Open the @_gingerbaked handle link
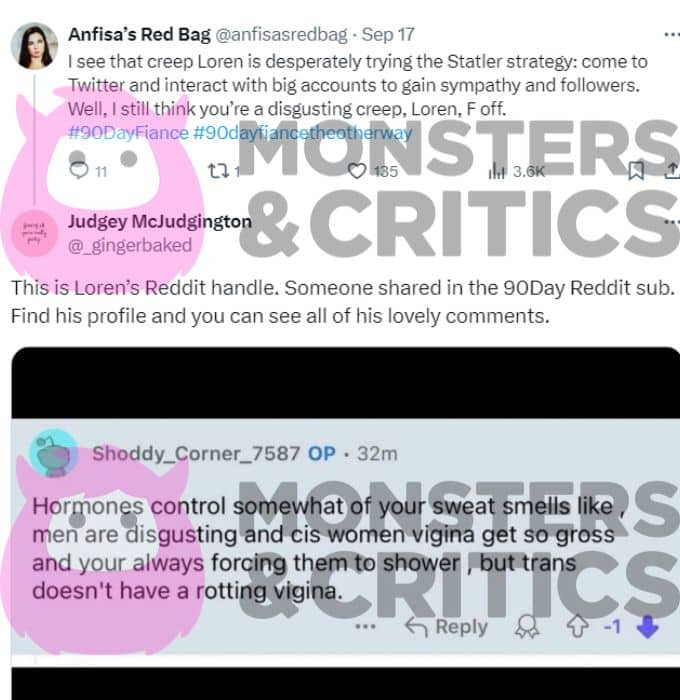 pos(130,245)
